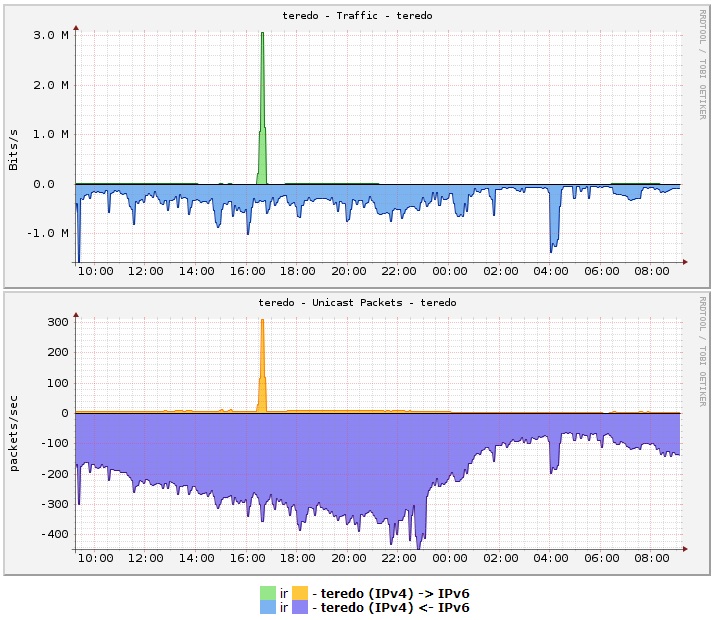This screenshot has width=714, height=620.
Task: Click the '2.0 M' y-axis value
Action: pos(51,85)
